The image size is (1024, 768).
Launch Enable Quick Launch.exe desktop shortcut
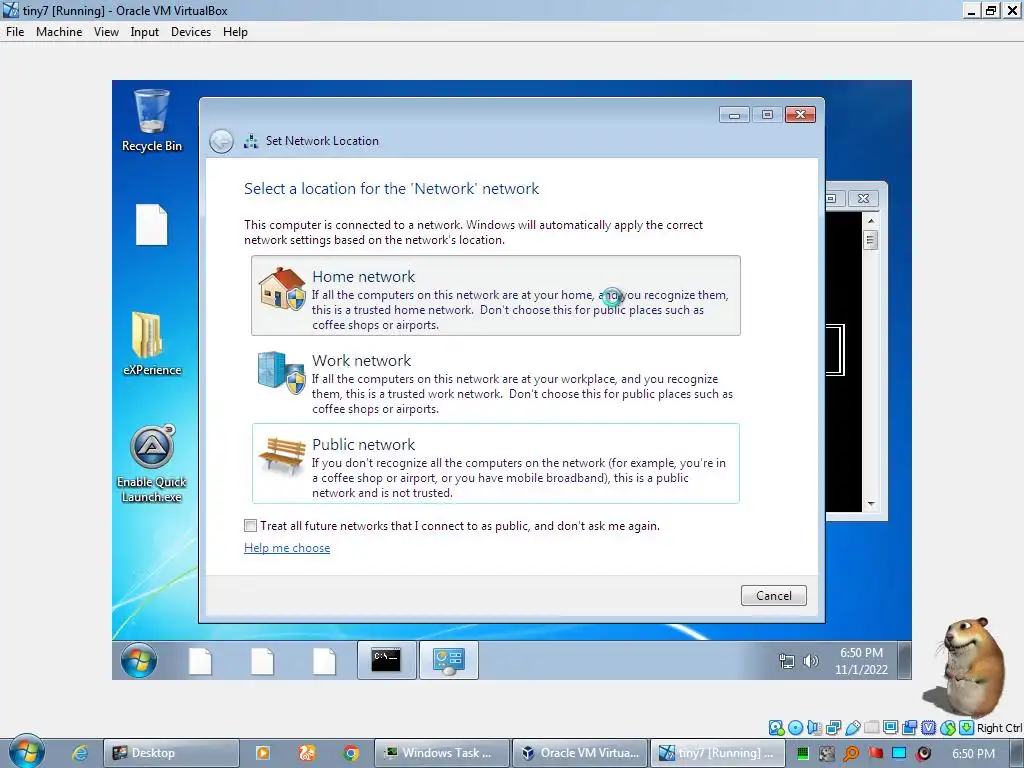point(152,464)
